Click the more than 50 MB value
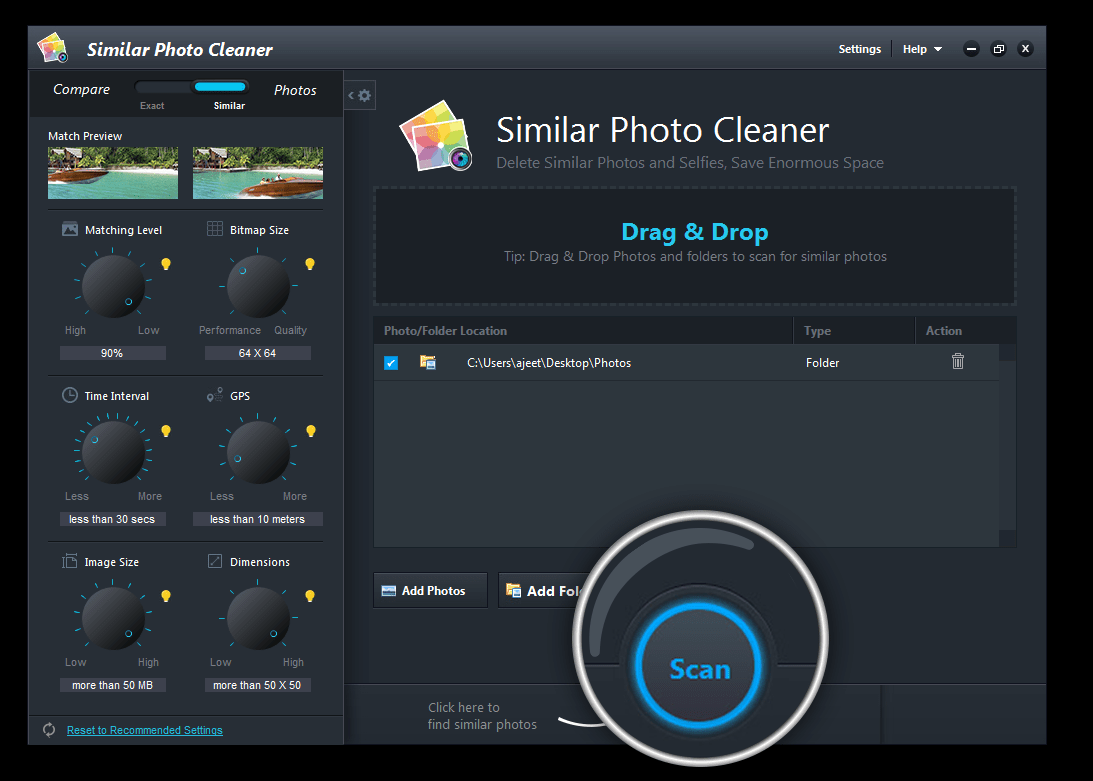The height and width of the screenshot is (781, 1093). 112,685
